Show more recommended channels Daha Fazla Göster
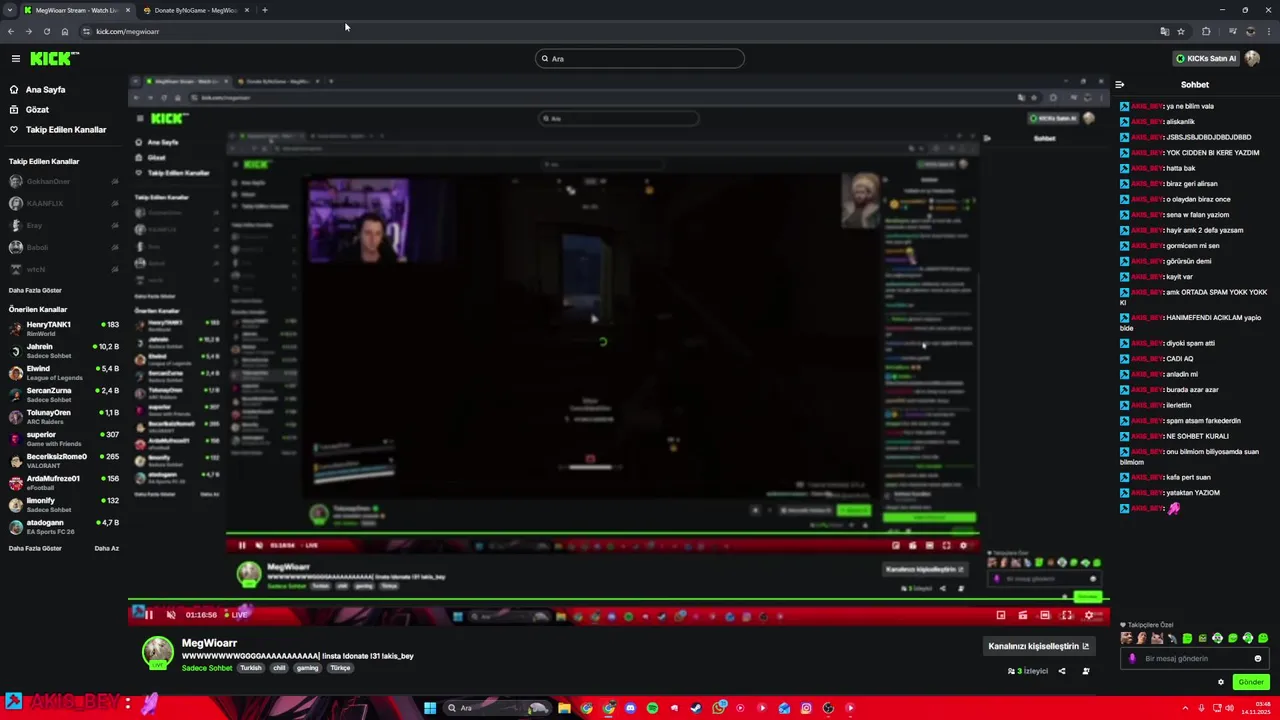 pos(35,549)
